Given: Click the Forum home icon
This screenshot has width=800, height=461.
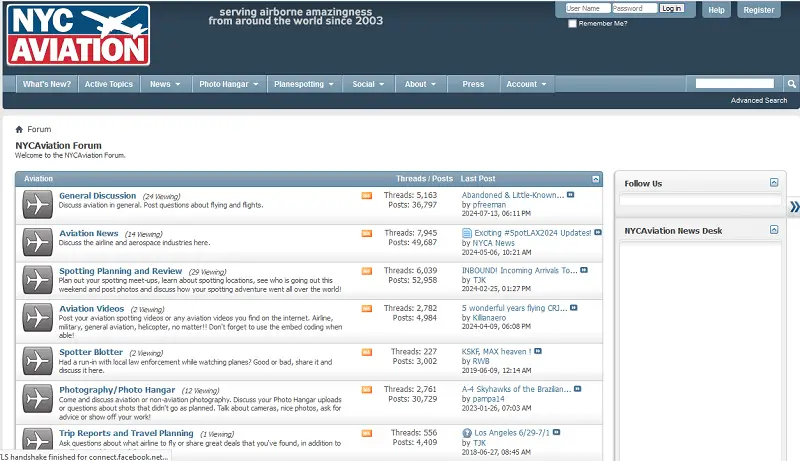Looking at the screenshot, I should pyautogui.click(x=19, y=129).
